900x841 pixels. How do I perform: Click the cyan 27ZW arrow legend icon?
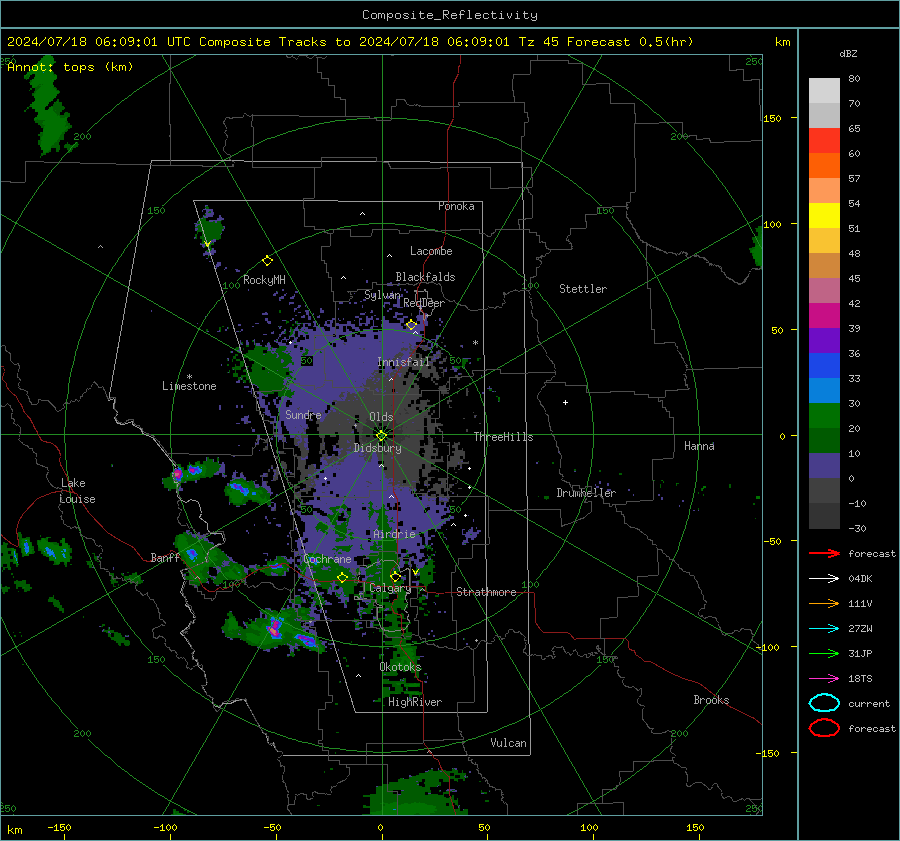(824, 629)
